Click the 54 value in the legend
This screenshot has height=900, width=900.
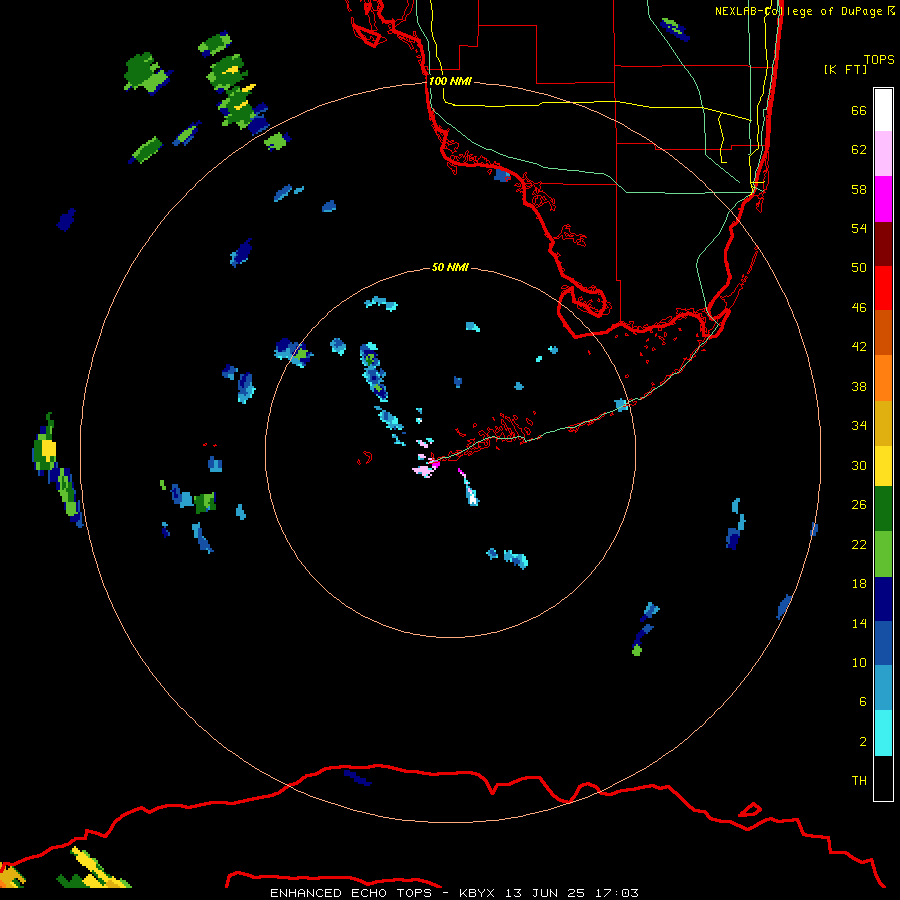coord(859,228)
